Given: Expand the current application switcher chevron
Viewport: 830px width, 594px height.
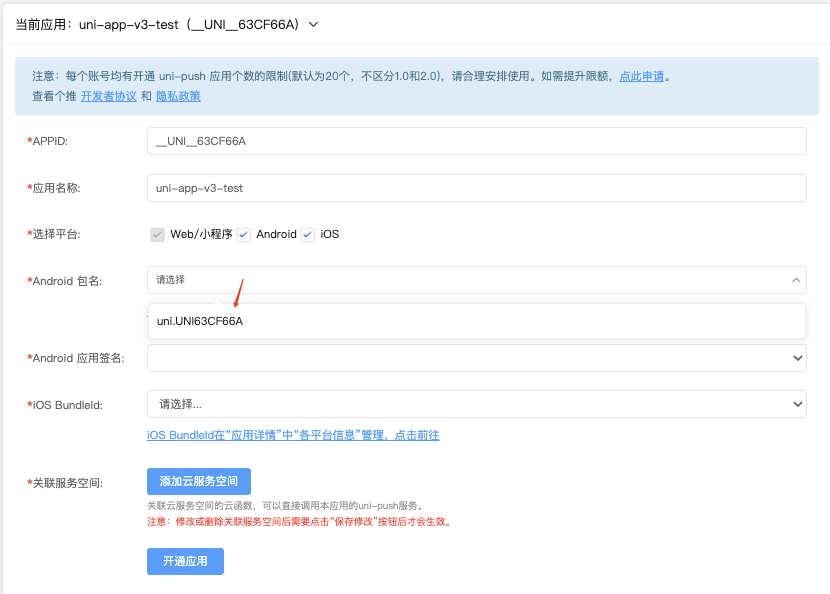Looking at the screenshot, I should (313, 24).
